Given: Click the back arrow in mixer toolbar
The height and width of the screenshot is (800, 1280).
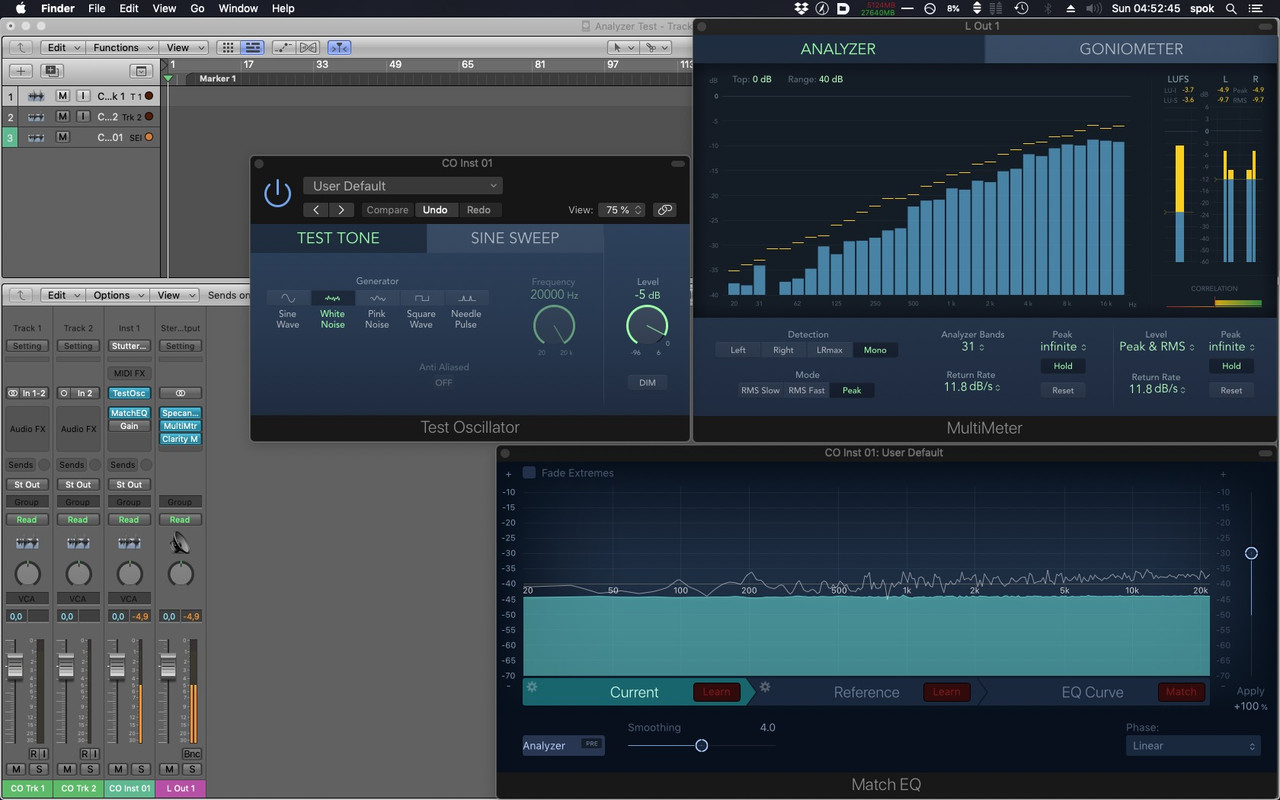Looking at the screenshot, I should 21,295.
